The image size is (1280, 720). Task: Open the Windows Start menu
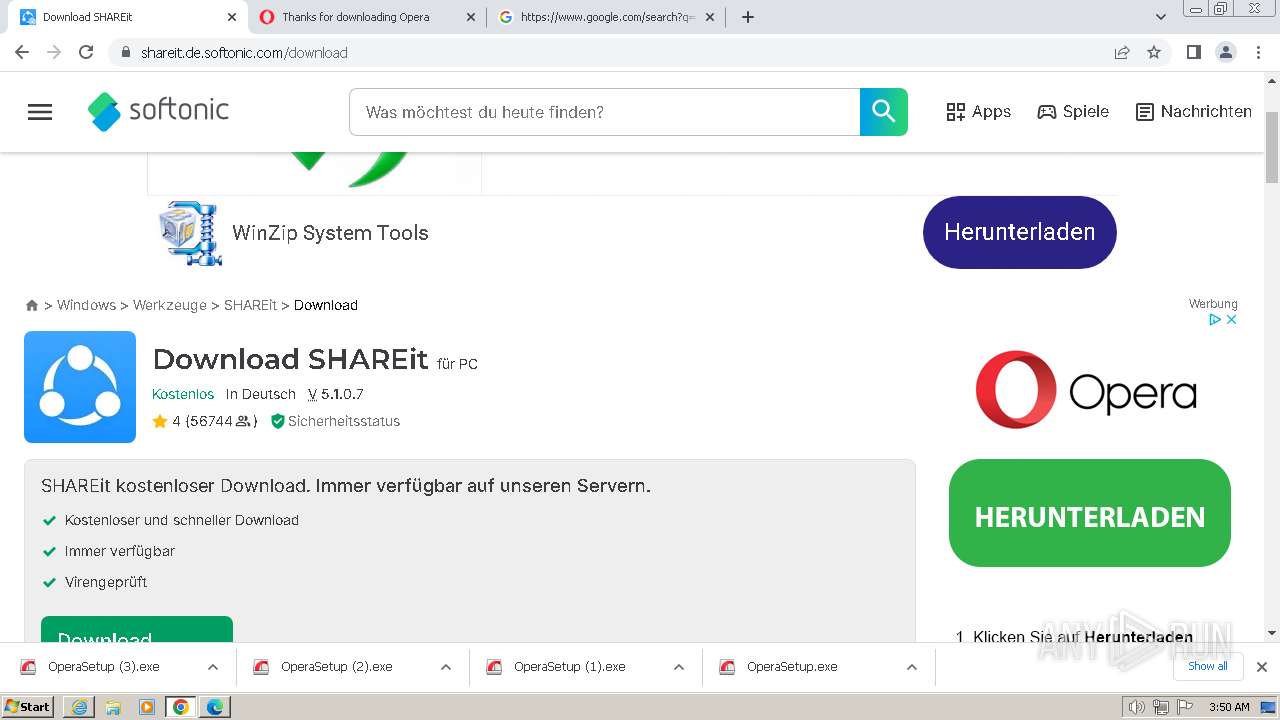pyautogui.click(x=28, y=707)
